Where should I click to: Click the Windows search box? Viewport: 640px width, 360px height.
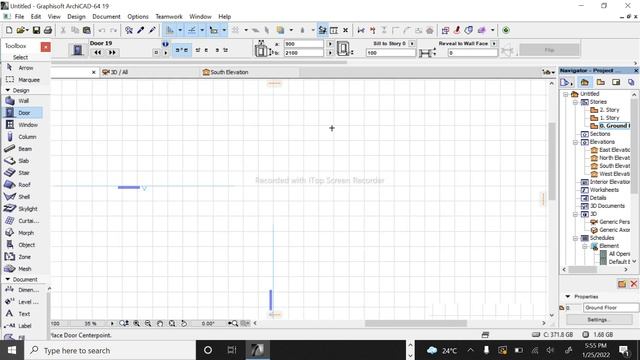(x=110, y=350)
